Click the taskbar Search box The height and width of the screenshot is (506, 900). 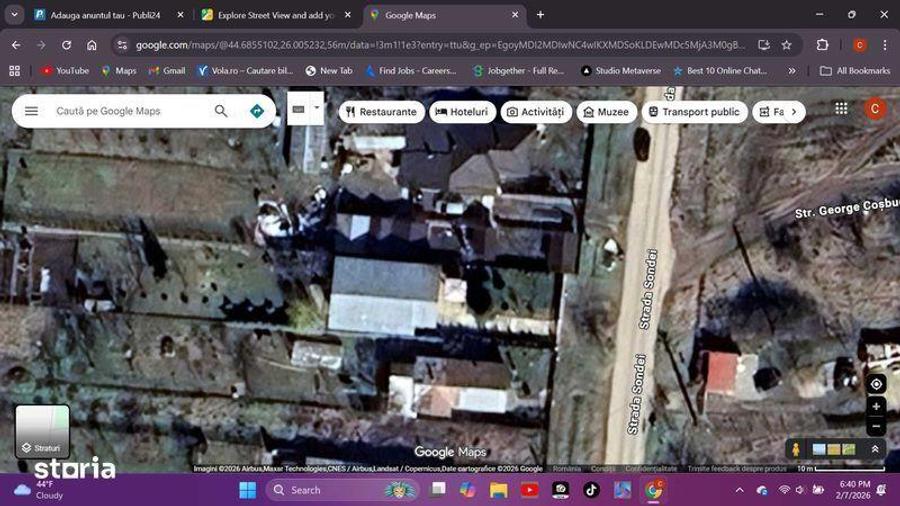pos(343,490)
